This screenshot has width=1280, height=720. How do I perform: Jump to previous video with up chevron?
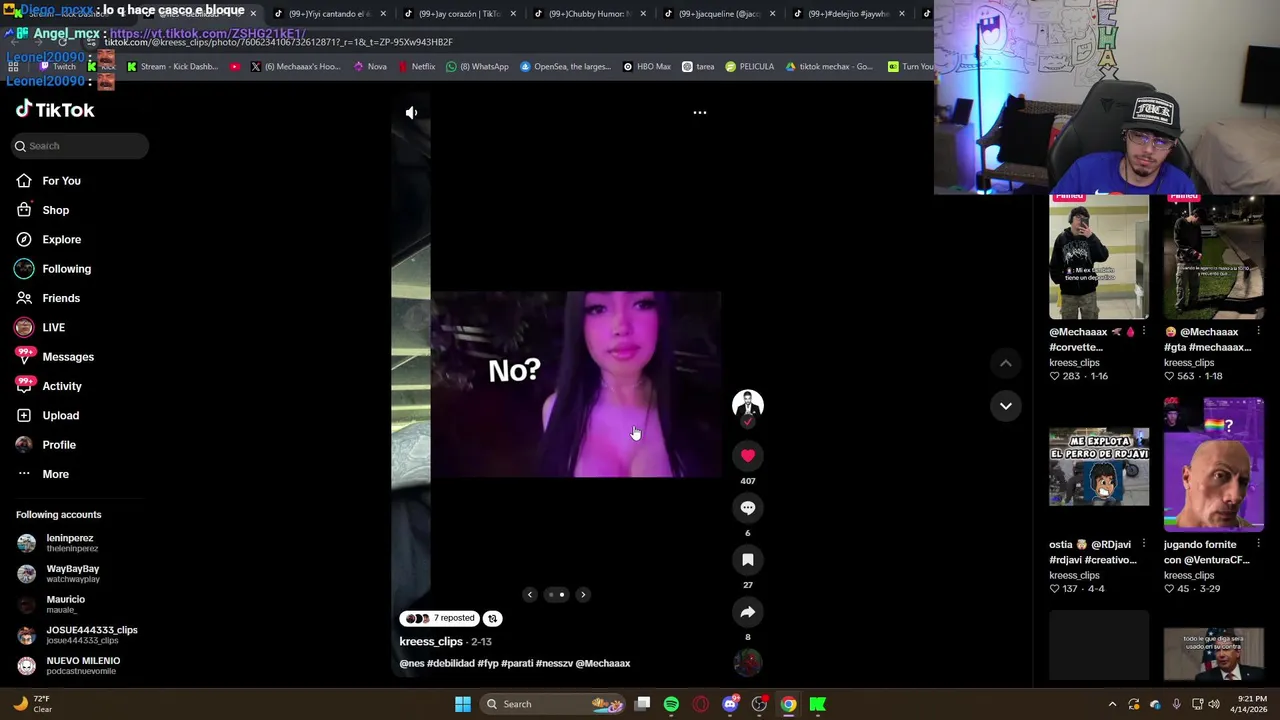tap(1006, 363)
